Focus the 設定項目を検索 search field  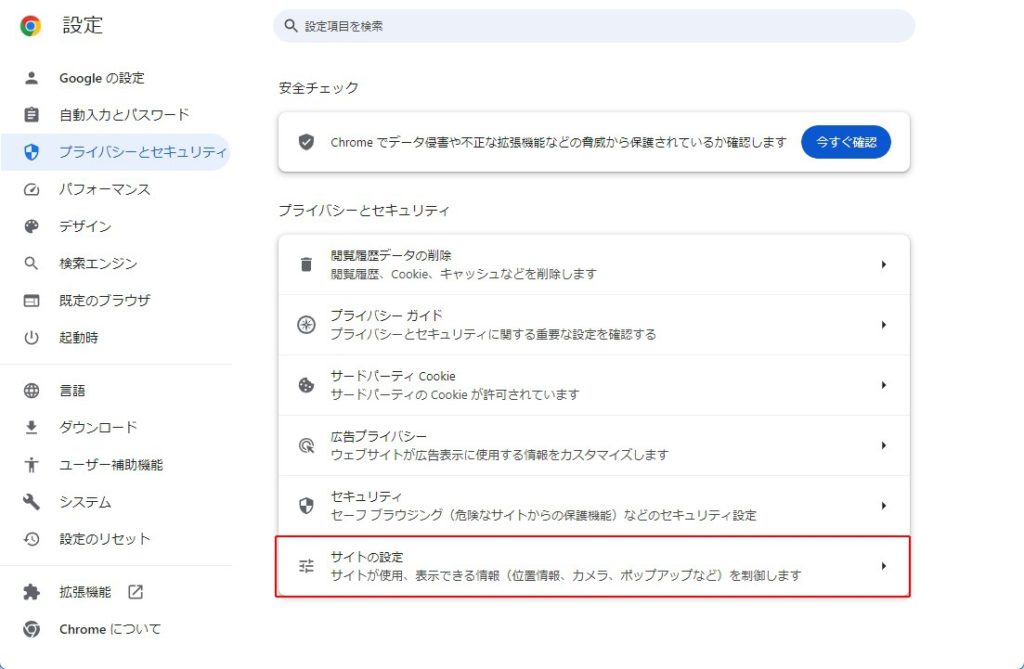(600, 26)
